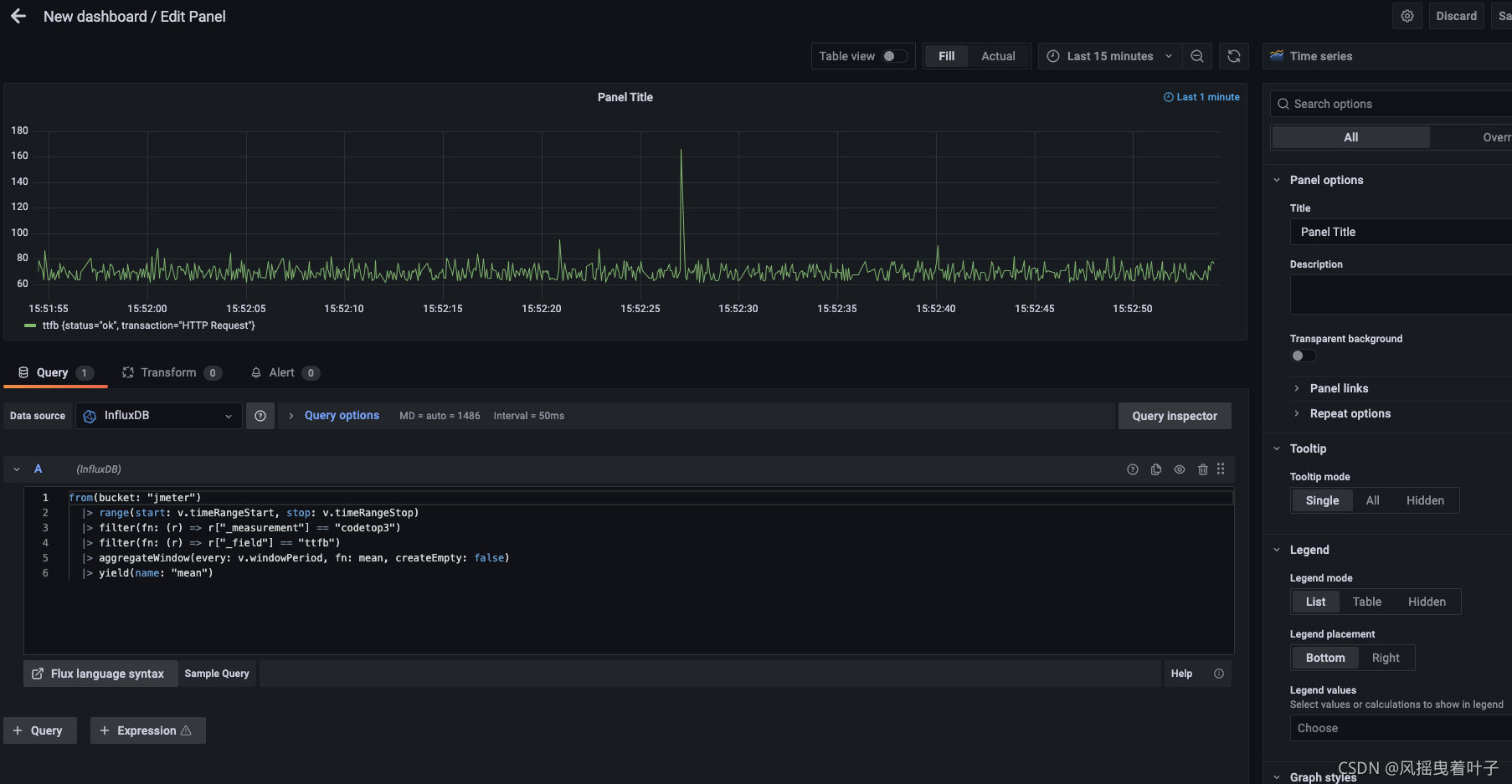Insert a Sample Query
Screen dimensions: 1512x784
click(217, 673)
